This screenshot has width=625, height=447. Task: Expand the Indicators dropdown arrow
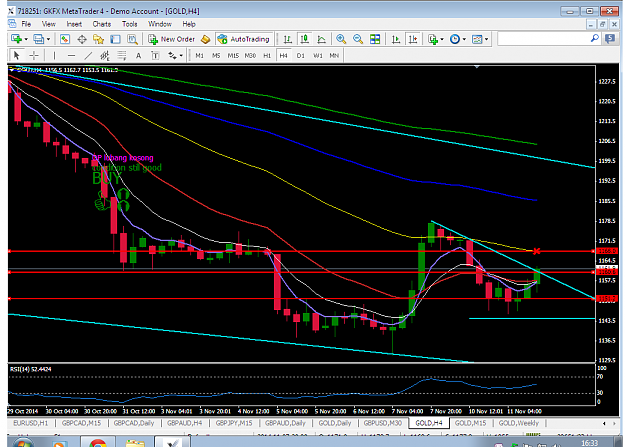(442, 39)
